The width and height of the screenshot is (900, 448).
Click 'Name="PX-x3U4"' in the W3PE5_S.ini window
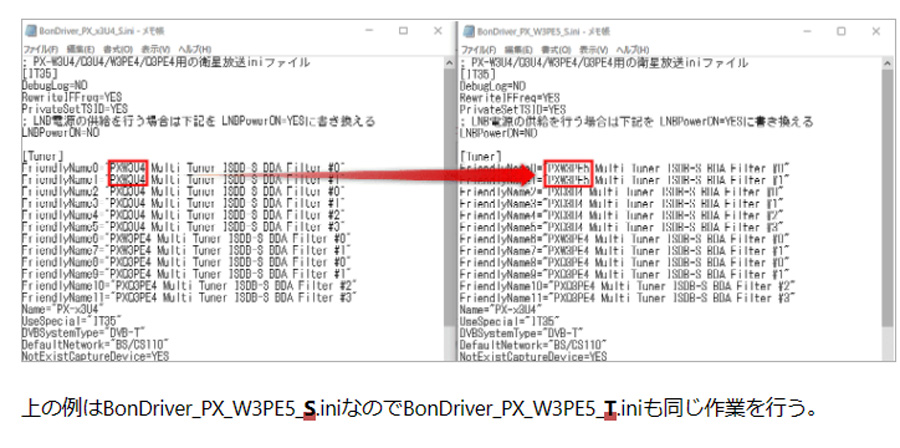point(502,310)
